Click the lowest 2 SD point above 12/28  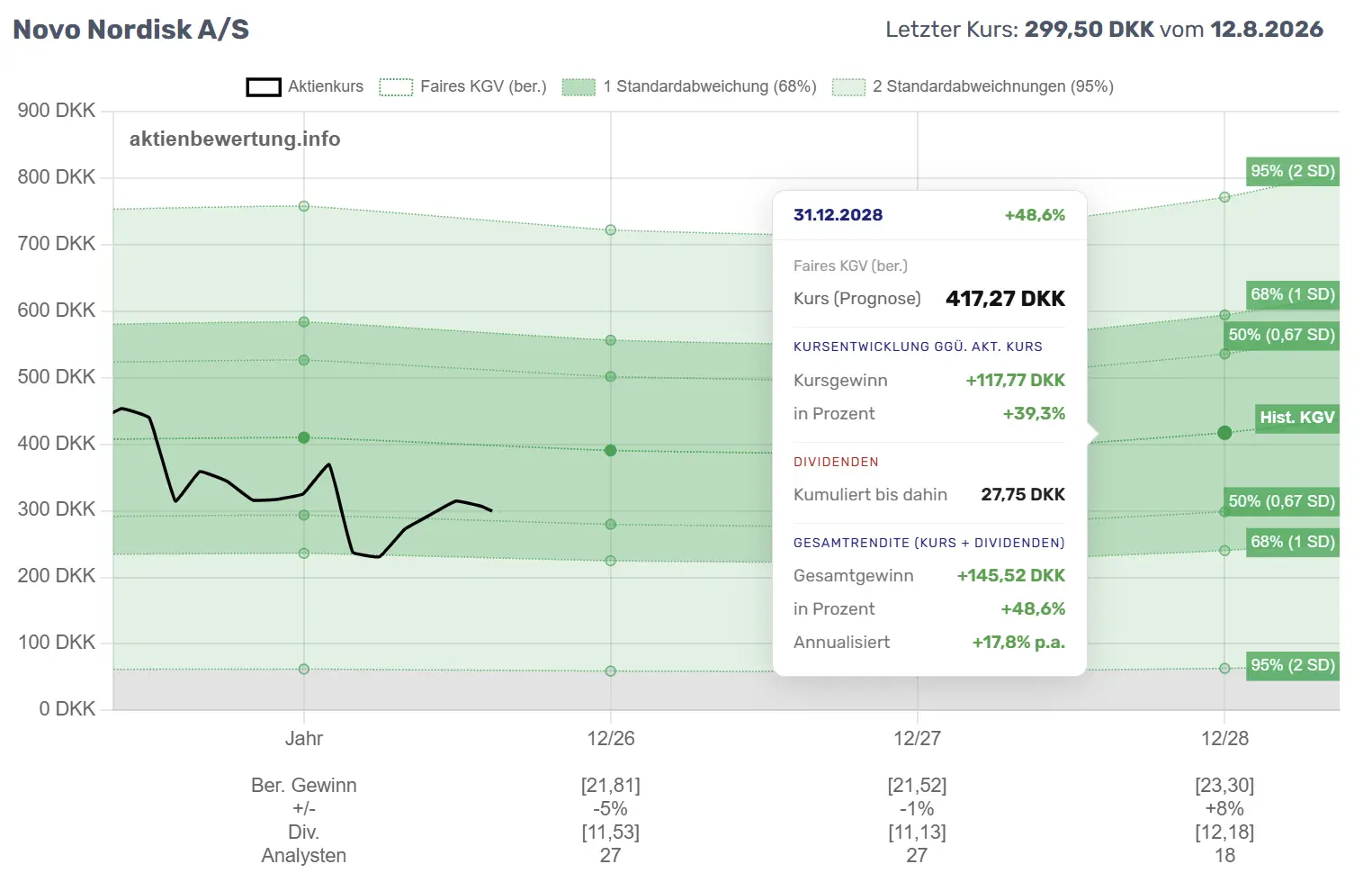(x=1224, y=669)
